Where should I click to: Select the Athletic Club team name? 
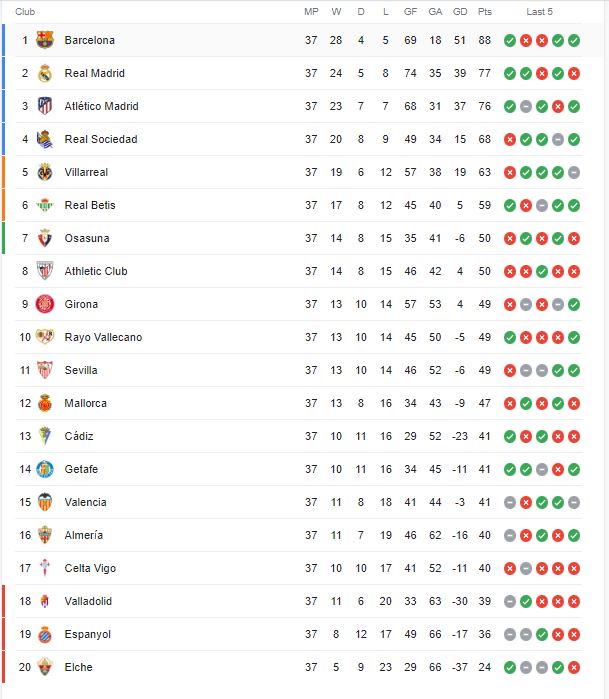pyautogui.click(x=96, y=271)
